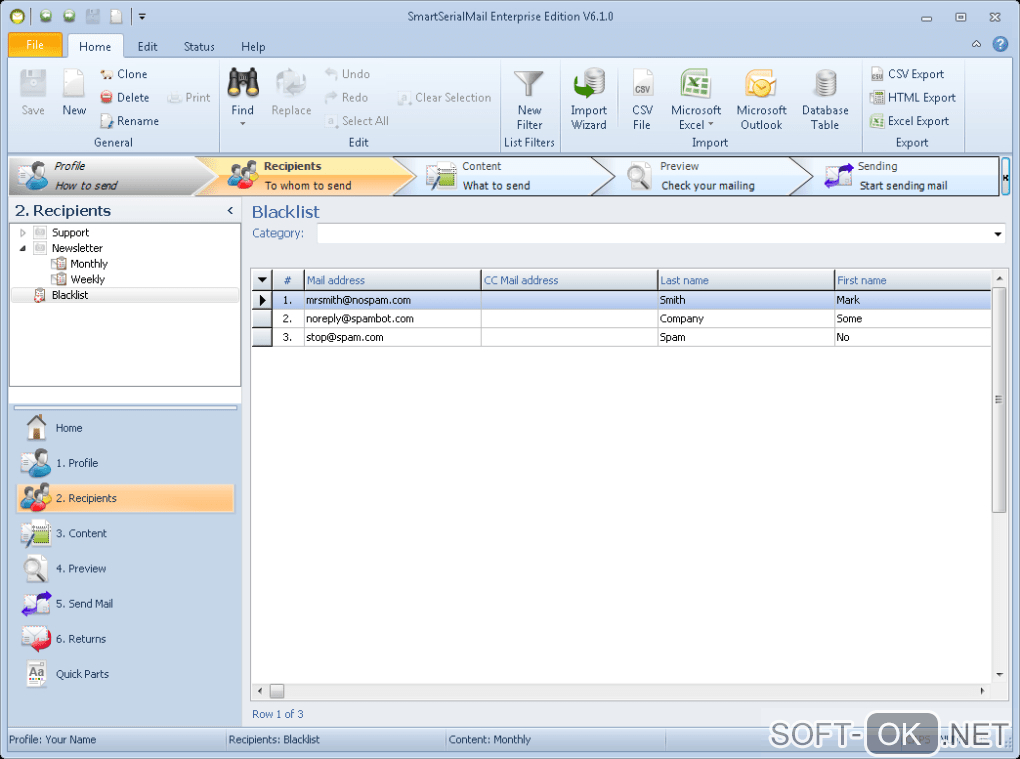Open 1. Profile in navigation pane

[125, 463]
